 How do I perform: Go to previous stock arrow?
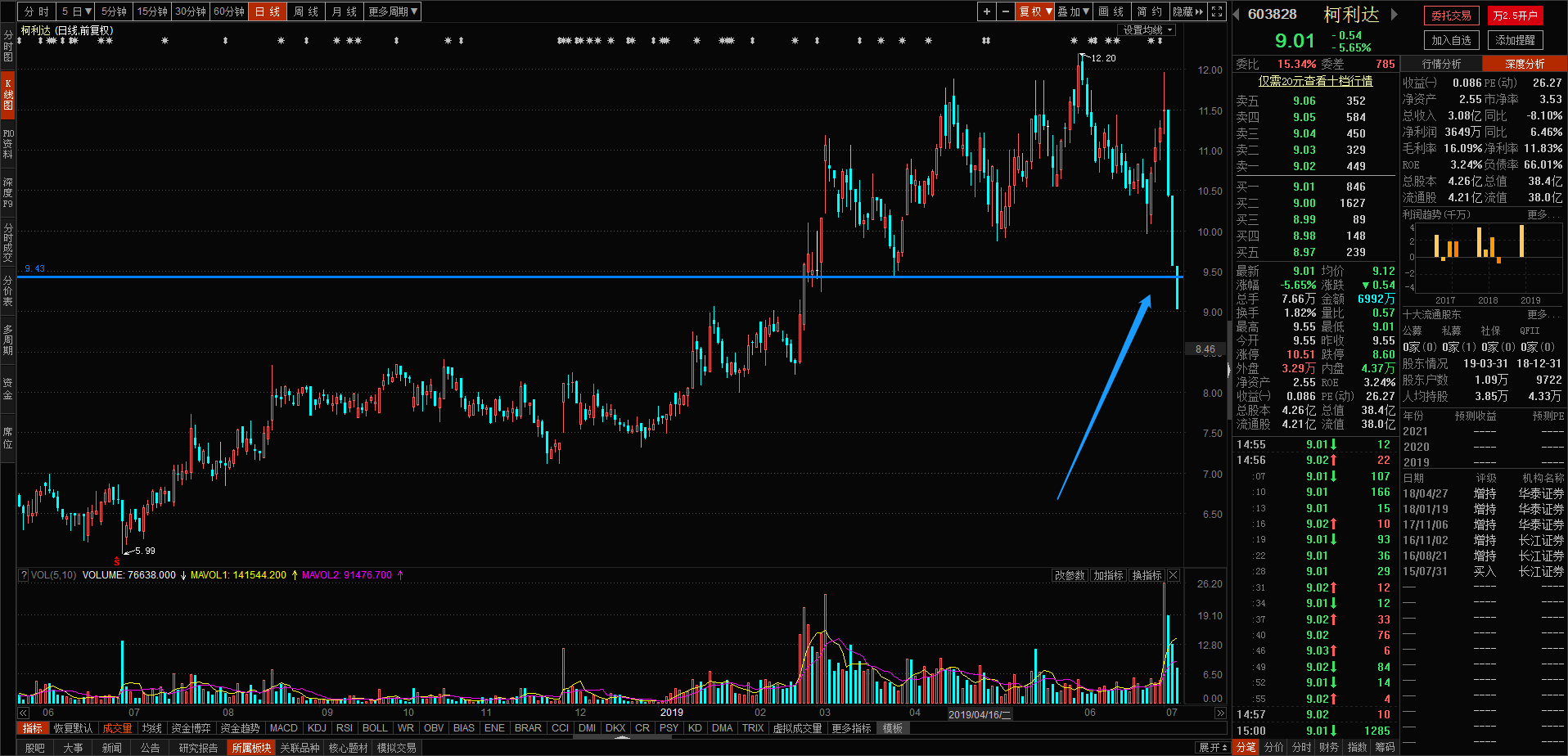coord(1237,14)
